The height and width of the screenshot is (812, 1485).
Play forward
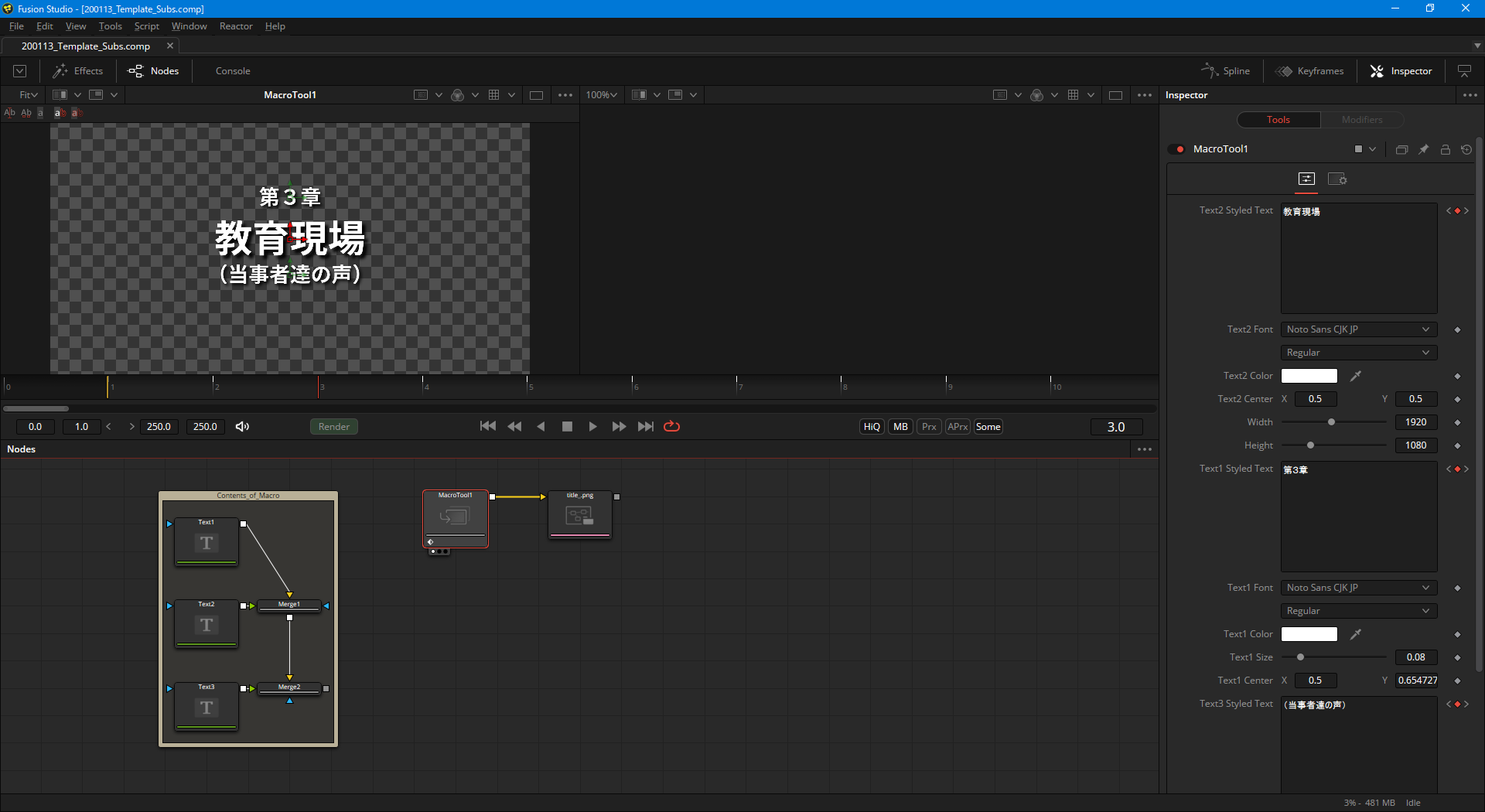coord(592,427)
